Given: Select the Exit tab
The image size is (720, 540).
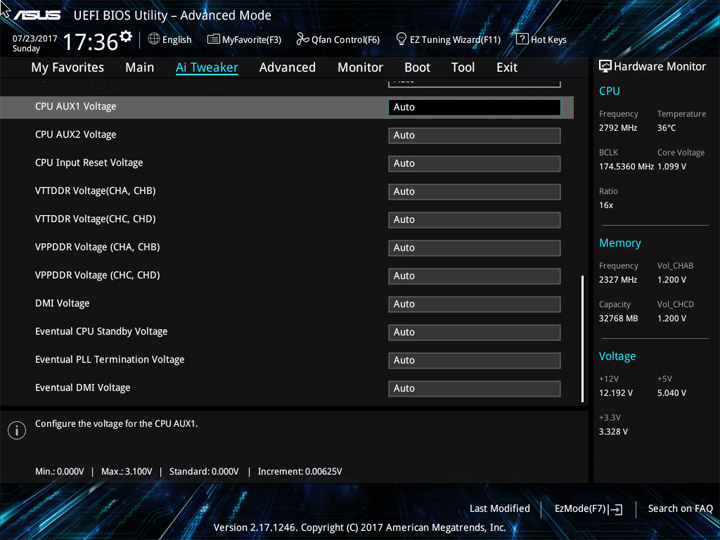Looking at the screenshot, I should [x=507, y=68].
